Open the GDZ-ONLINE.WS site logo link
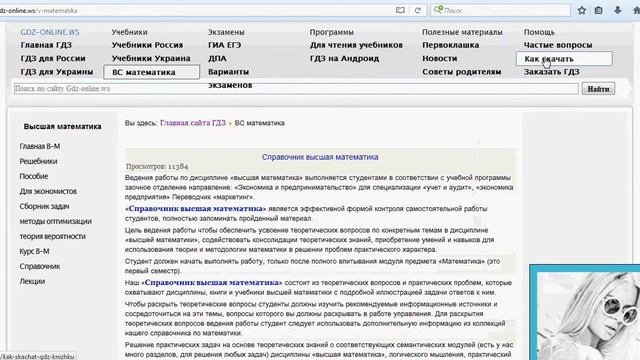Screen dimensions: 640x360 click(50, 32)
